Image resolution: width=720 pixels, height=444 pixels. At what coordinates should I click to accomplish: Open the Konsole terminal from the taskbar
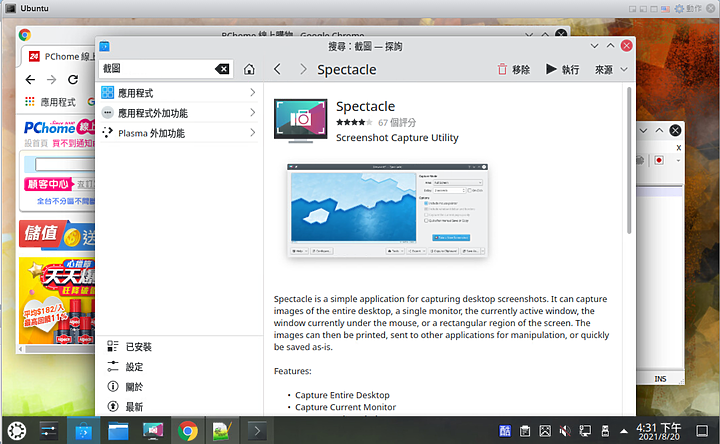coord(257,431)
